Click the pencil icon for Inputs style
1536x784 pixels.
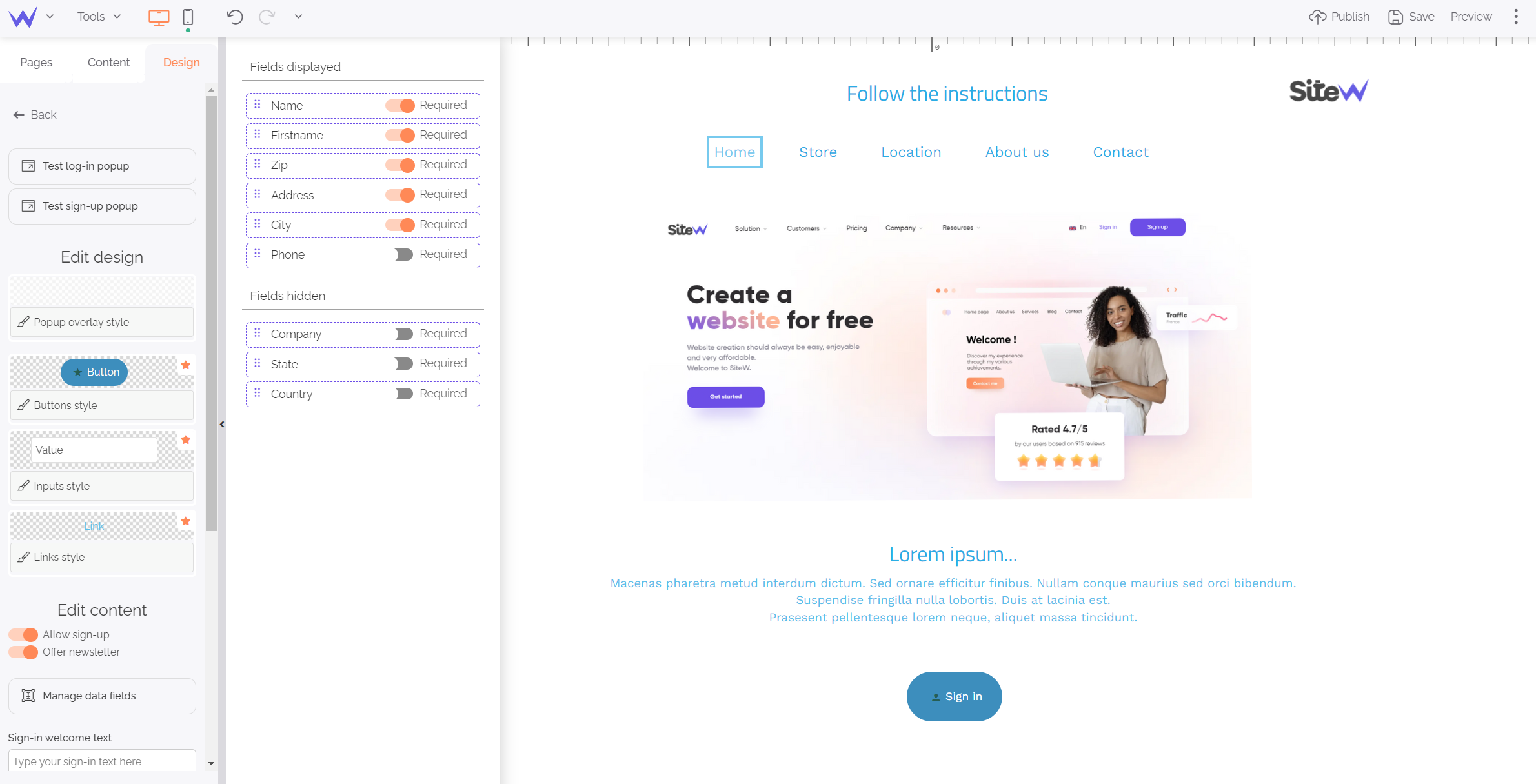pos(25,485)
